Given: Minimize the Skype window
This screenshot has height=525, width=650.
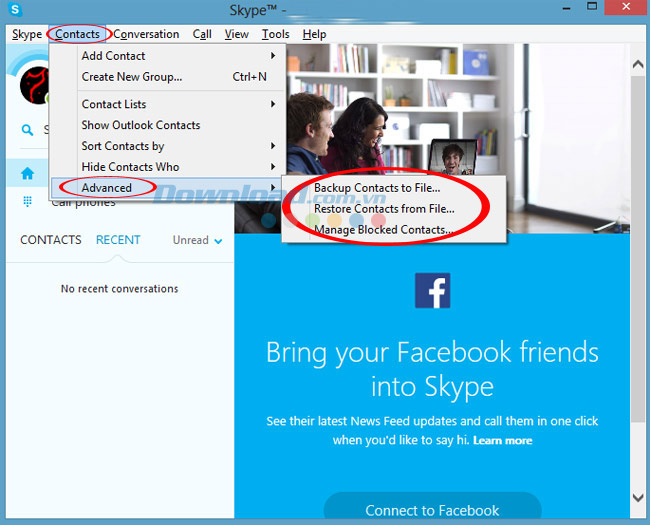Looking at the screenshot, I should click(x=567, y=8).
